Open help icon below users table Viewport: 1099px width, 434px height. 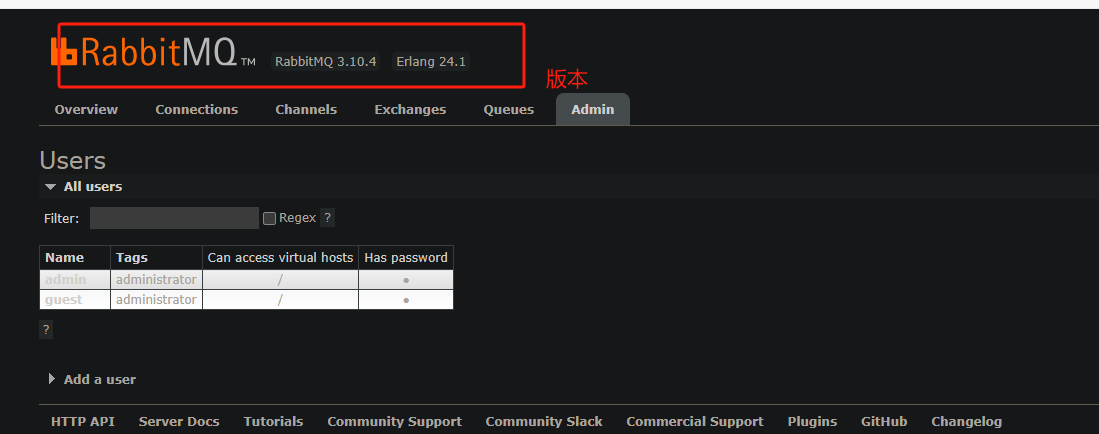pyautogui.click(x=46, y=330)
